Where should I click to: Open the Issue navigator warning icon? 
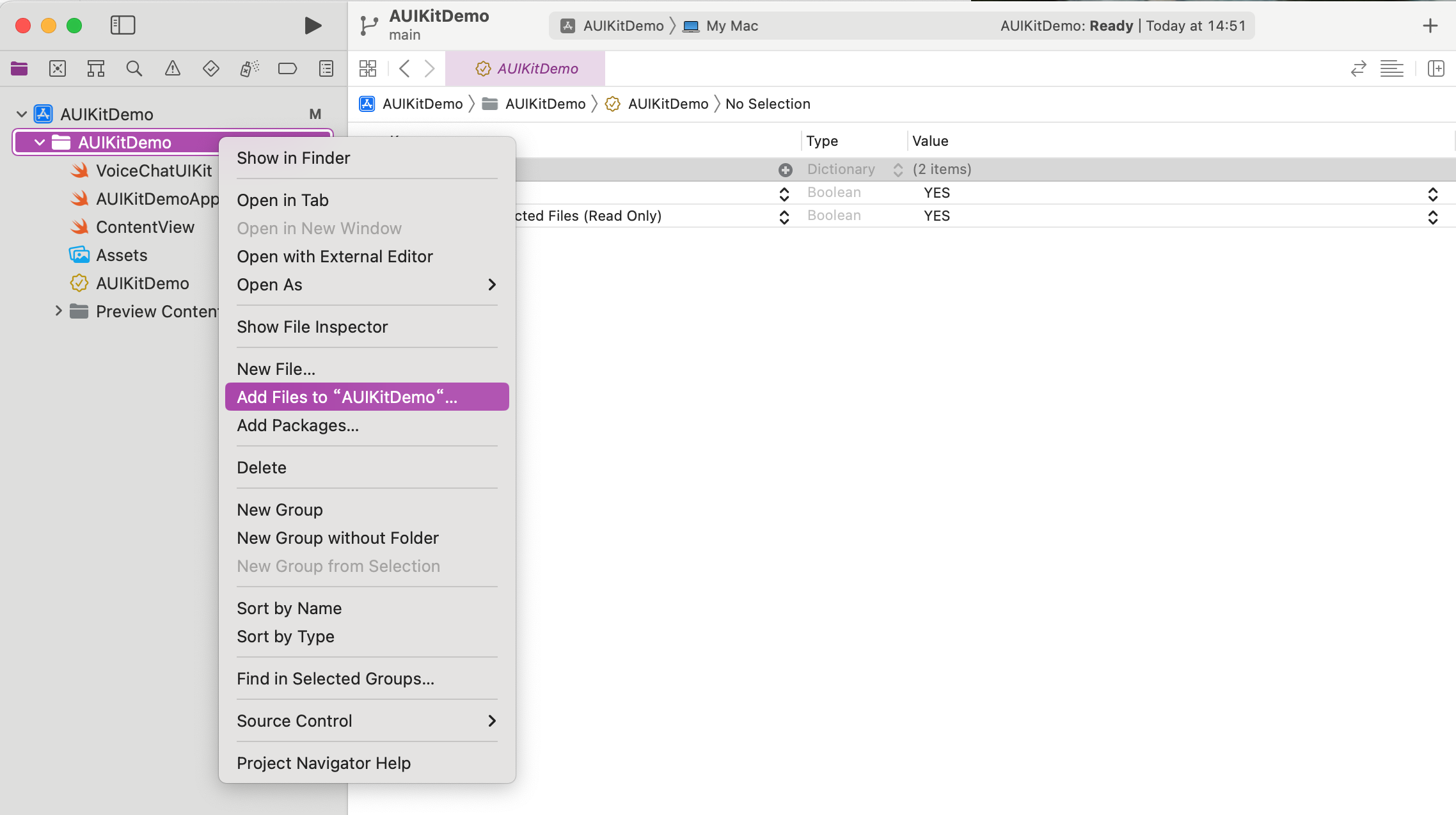pos(173,68)
